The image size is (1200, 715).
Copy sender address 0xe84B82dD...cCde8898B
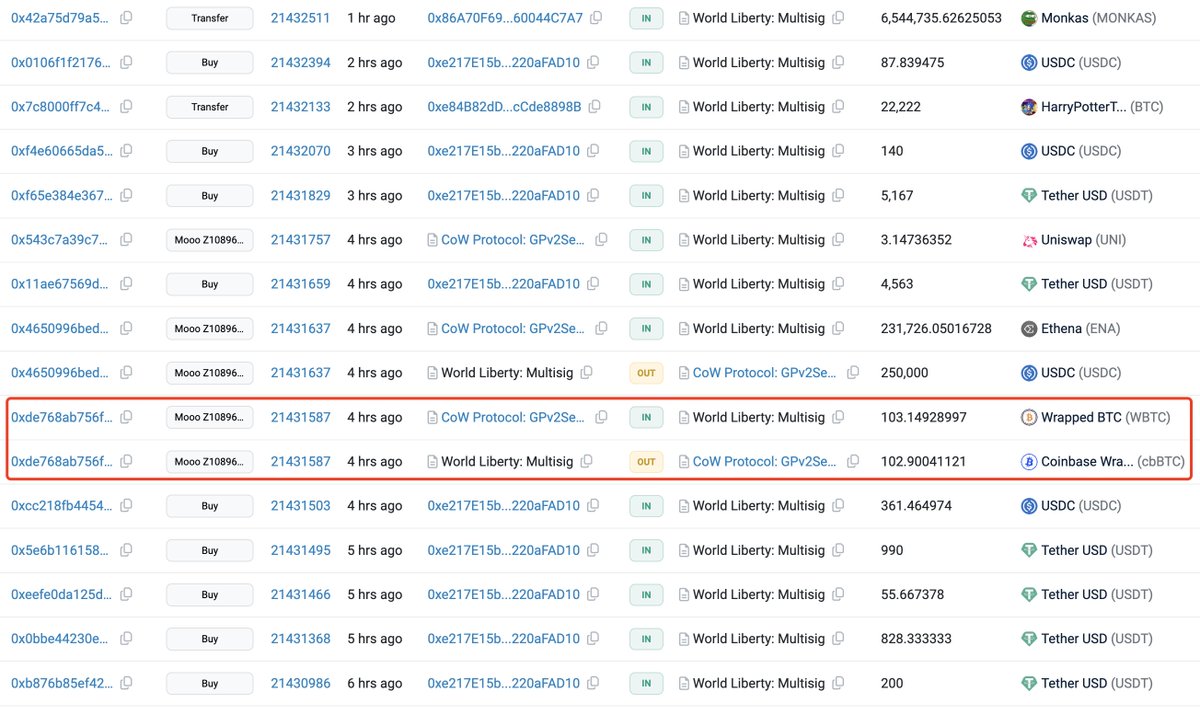(596, 107)
